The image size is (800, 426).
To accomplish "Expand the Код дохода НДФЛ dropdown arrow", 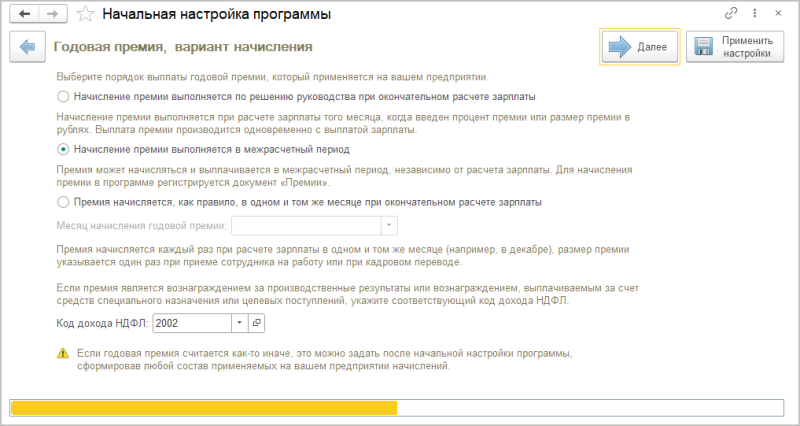I will (239, 323).
